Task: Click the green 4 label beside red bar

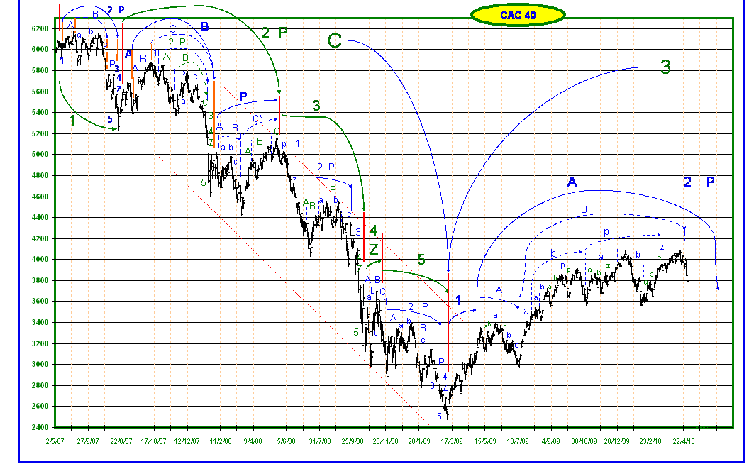Action: pos(373,231)
